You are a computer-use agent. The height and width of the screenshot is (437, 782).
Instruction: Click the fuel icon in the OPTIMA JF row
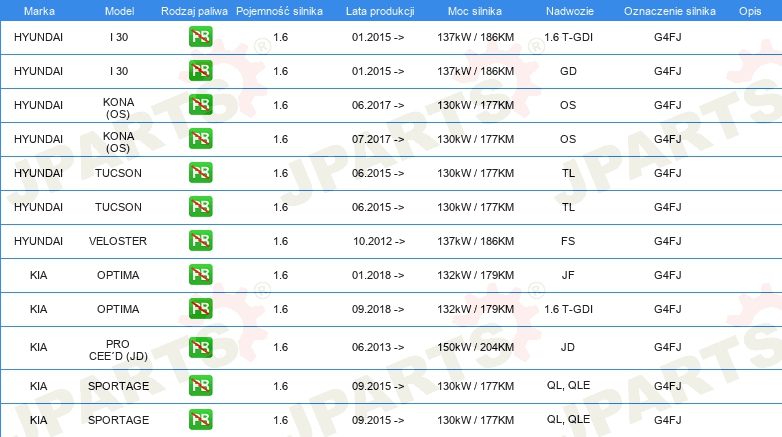tap(200, 274)
